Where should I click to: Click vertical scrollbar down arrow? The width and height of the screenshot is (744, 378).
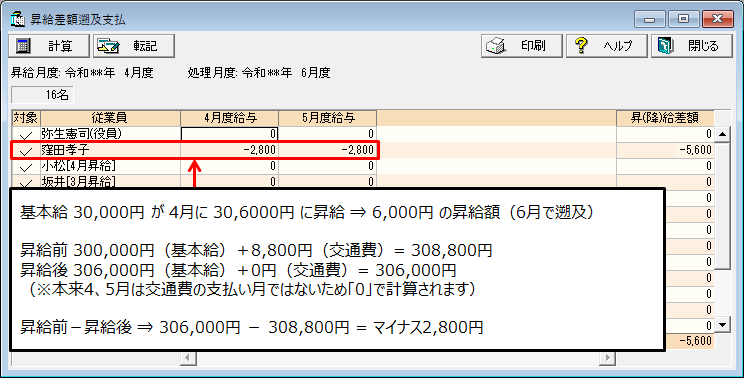click(722, 325)
